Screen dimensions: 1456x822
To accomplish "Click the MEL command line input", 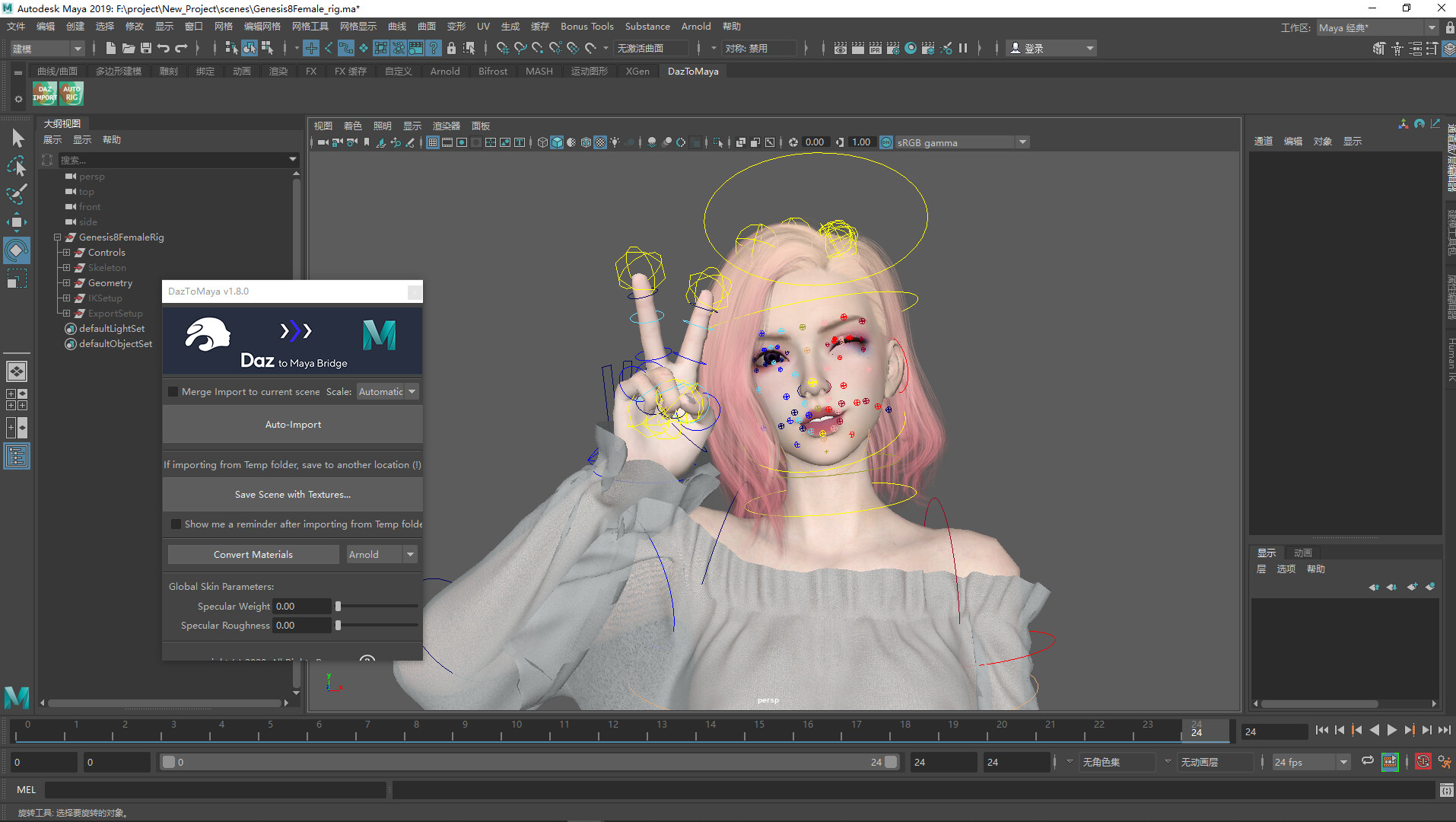I will click(x=215, y=790).
